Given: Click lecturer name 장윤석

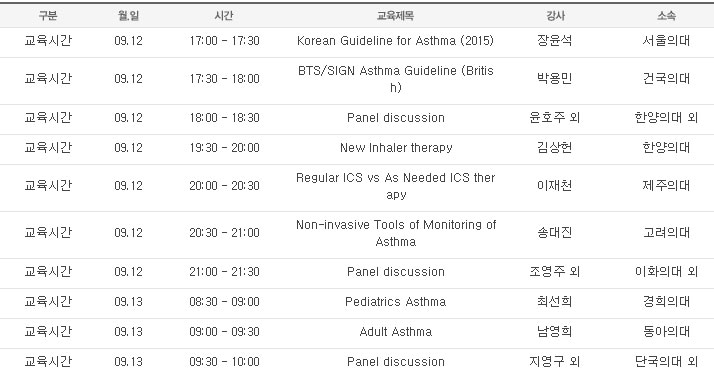Looking at the screenshot, I should coord(555,41).
